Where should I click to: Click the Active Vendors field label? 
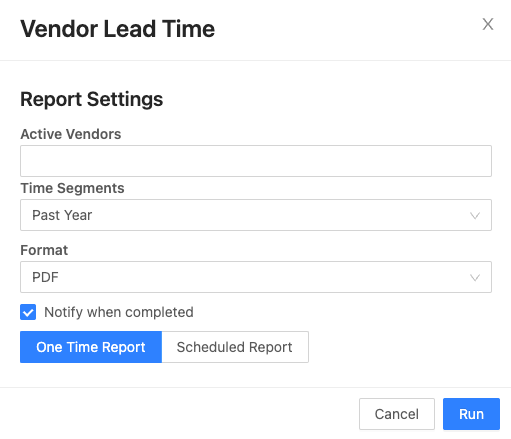[71, 134]
